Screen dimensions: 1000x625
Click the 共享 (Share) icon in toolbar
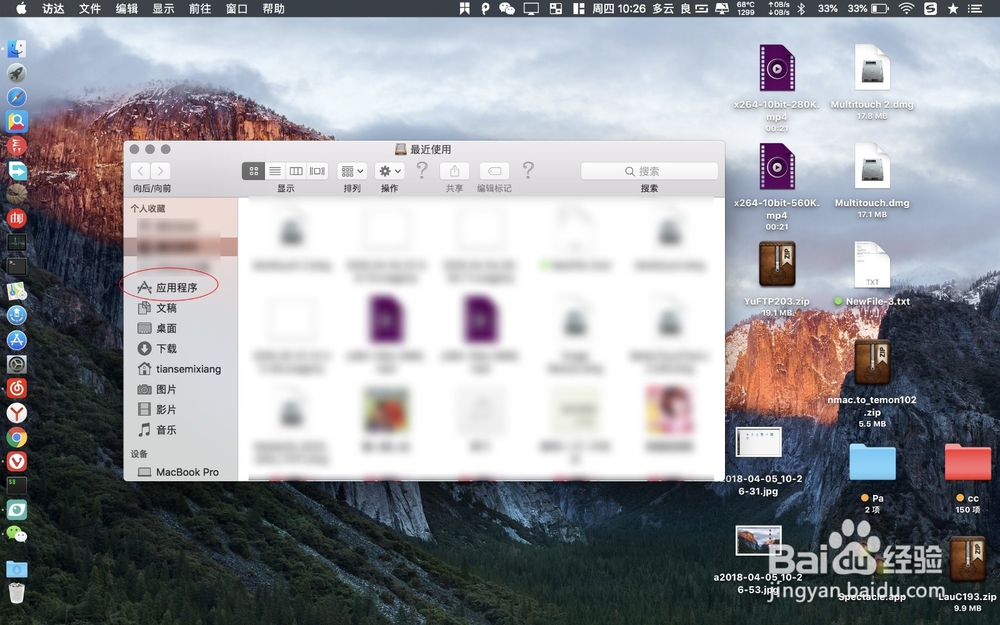tap(454, 170)
